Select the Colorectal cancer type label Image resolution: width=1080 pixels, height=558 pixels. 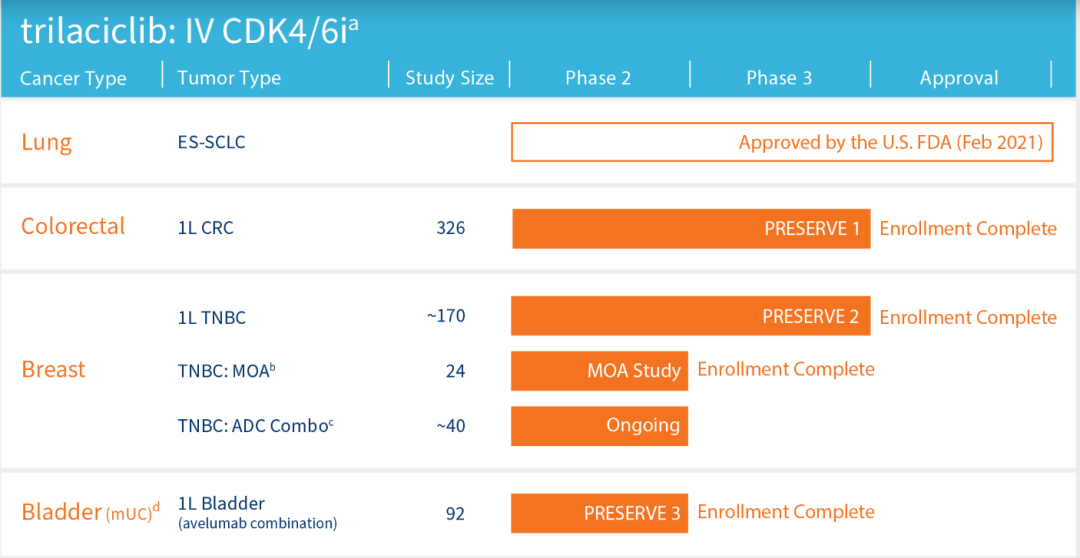point(73,226)
